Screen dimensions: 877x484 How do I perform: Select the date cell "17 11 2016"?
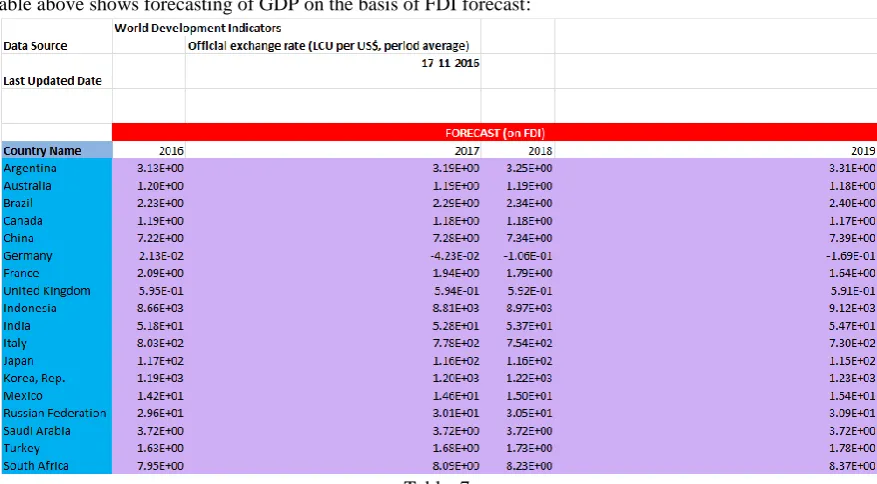pos(450,63)
